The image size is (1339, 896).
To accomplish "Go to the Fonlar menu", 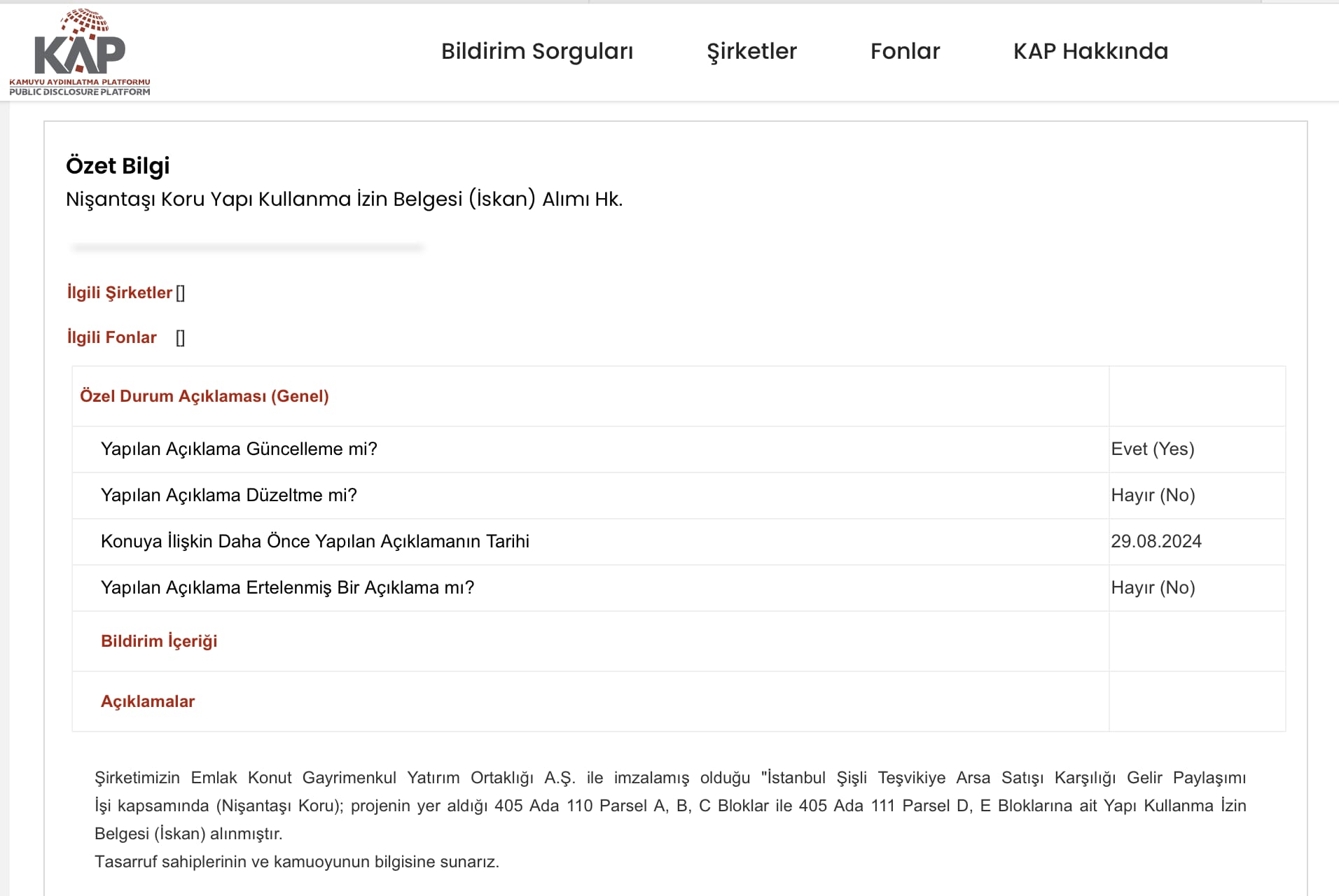I will click(905, 51).
